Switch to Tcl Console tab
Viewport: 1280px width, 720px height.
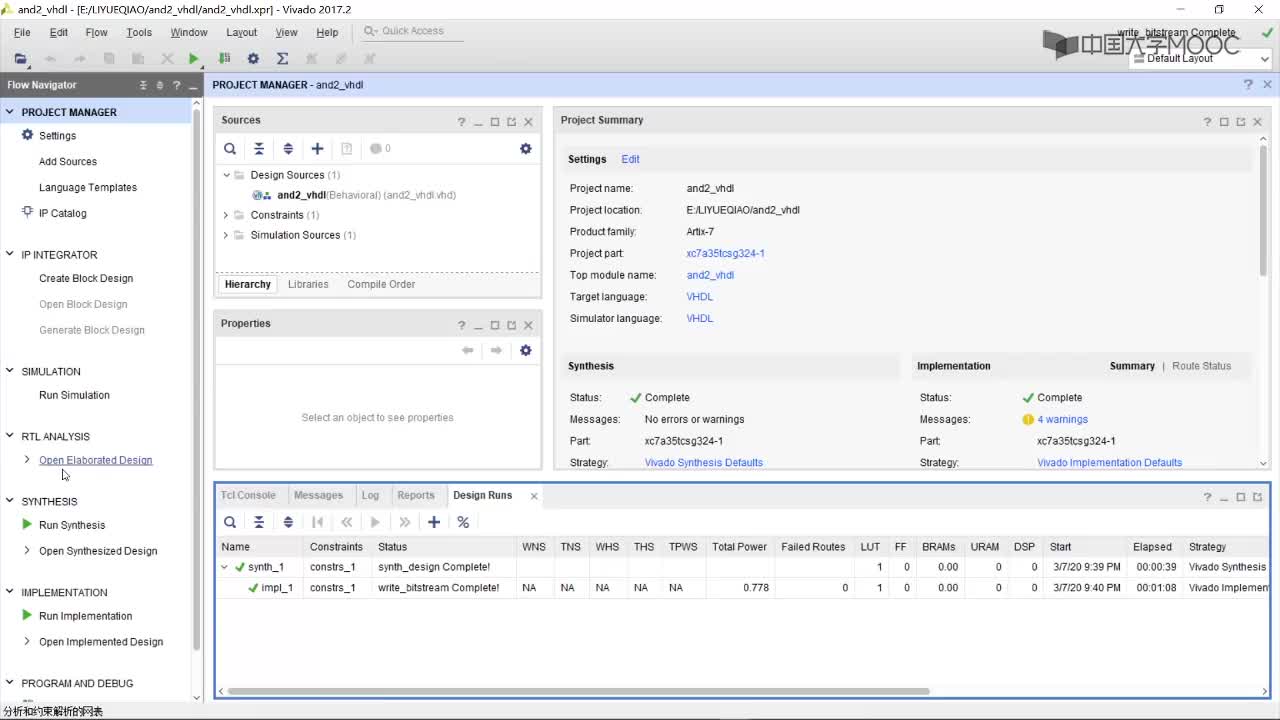pos(248,495)
